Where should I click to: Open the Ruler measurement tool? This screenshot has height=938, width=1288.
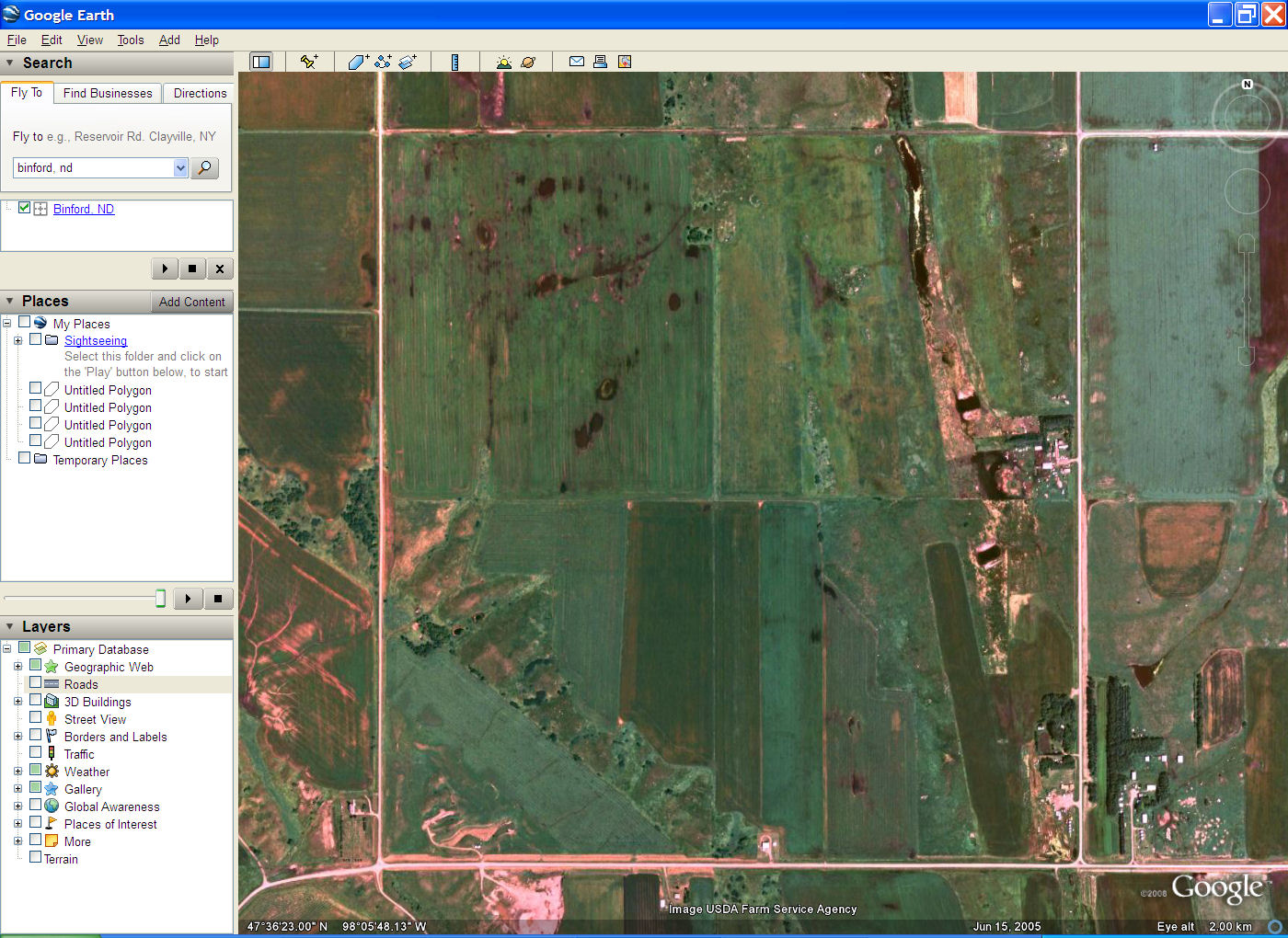454,62
